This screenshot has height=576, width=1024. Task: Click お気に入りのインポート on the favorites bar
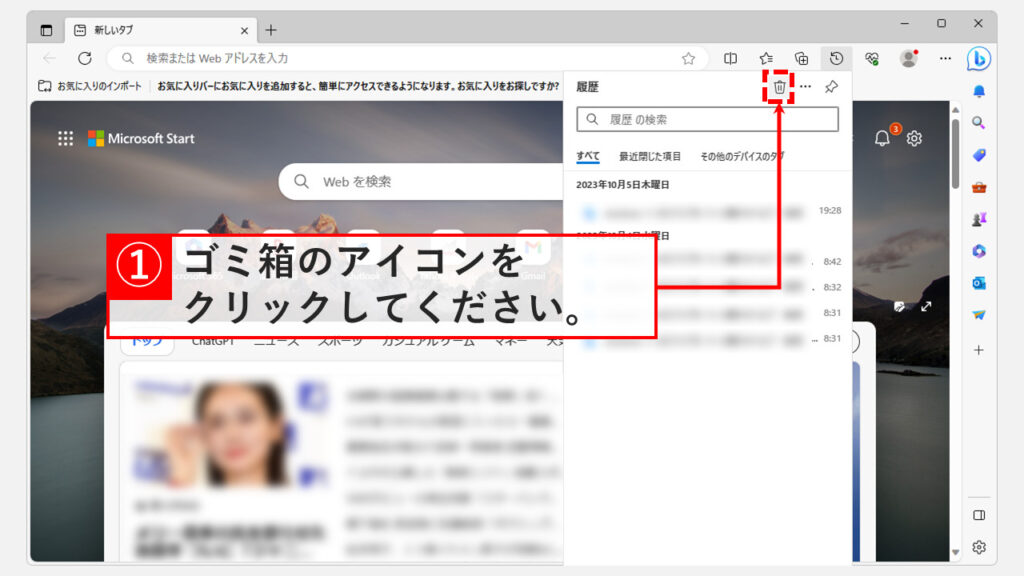(89, 86)
